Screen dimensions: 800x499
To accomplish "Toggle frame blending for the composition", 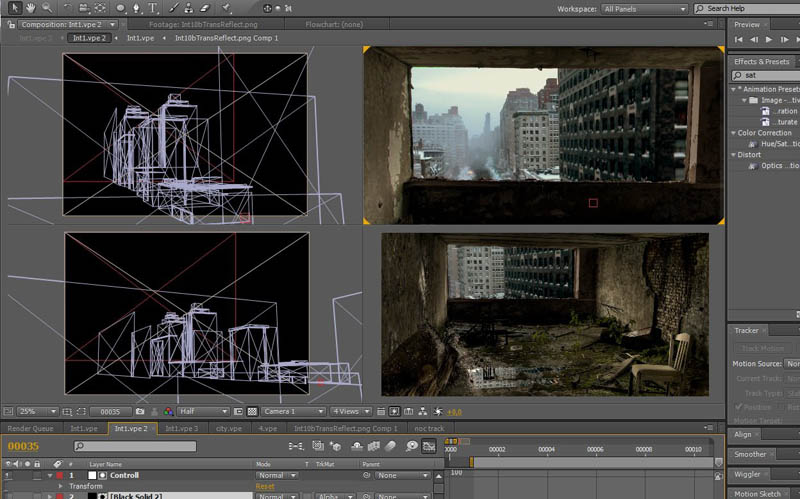I will point(373,446).
